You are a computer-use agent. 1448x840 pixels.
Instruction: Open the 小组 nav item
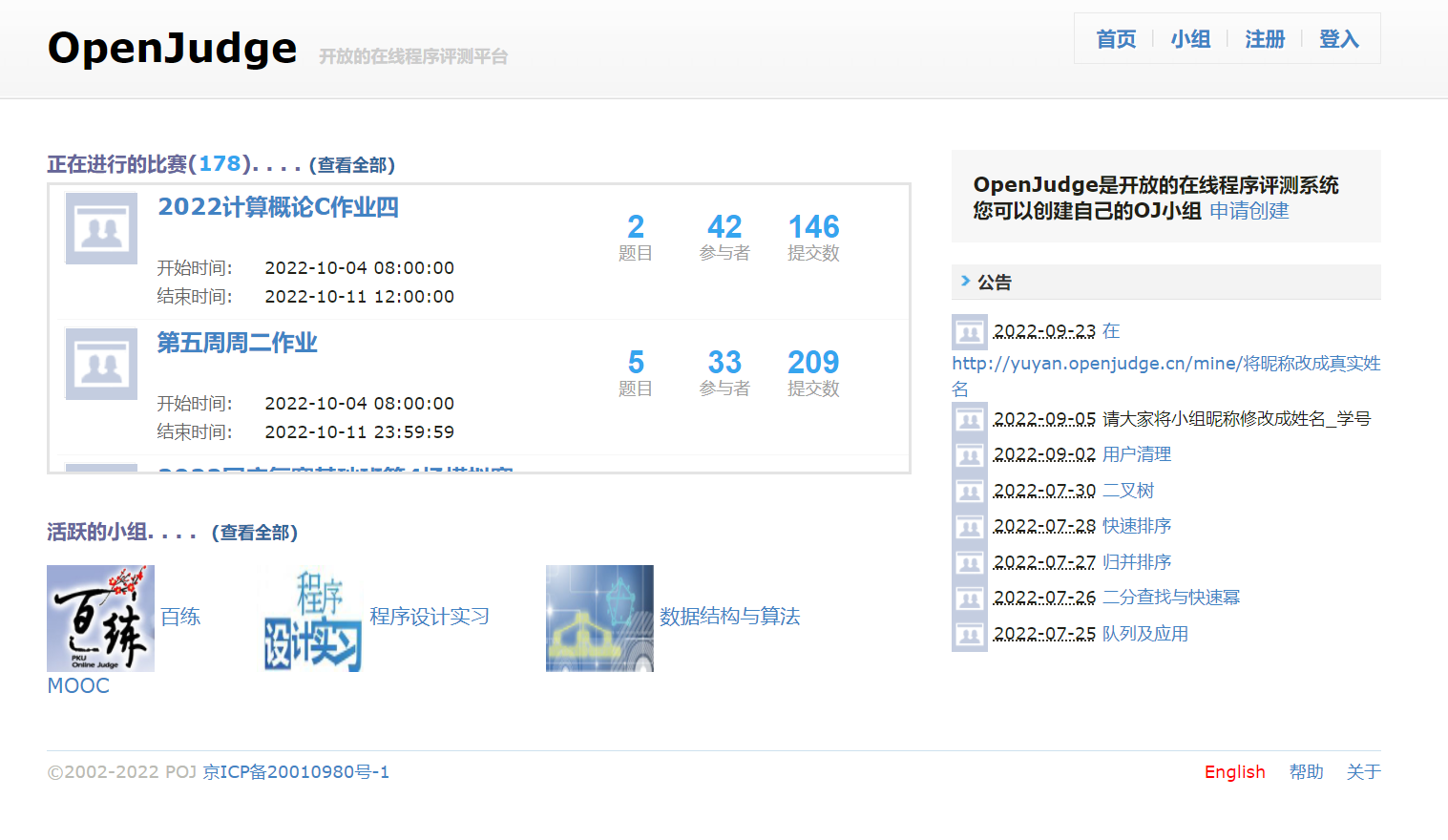click(1190, 39)
